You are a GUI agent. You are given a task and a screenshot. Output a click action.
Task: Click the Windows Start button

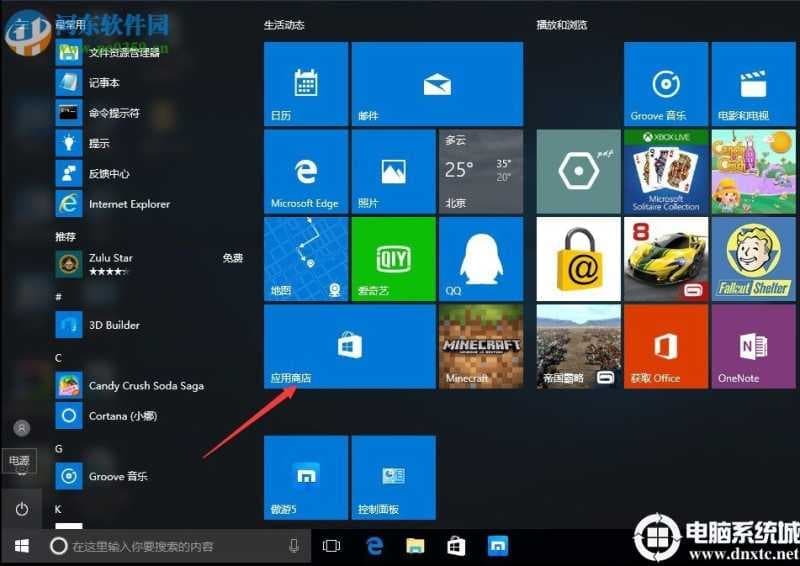pos(21,547)
